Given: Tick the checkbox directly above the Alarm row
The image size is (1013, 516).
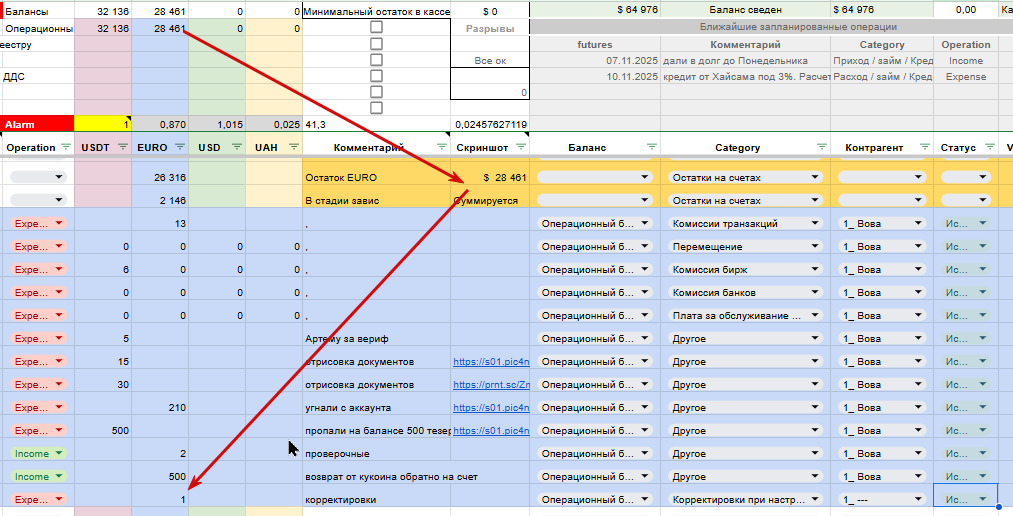Looking at the screenshot, I should pyautogui.click(x=376, y=107).
